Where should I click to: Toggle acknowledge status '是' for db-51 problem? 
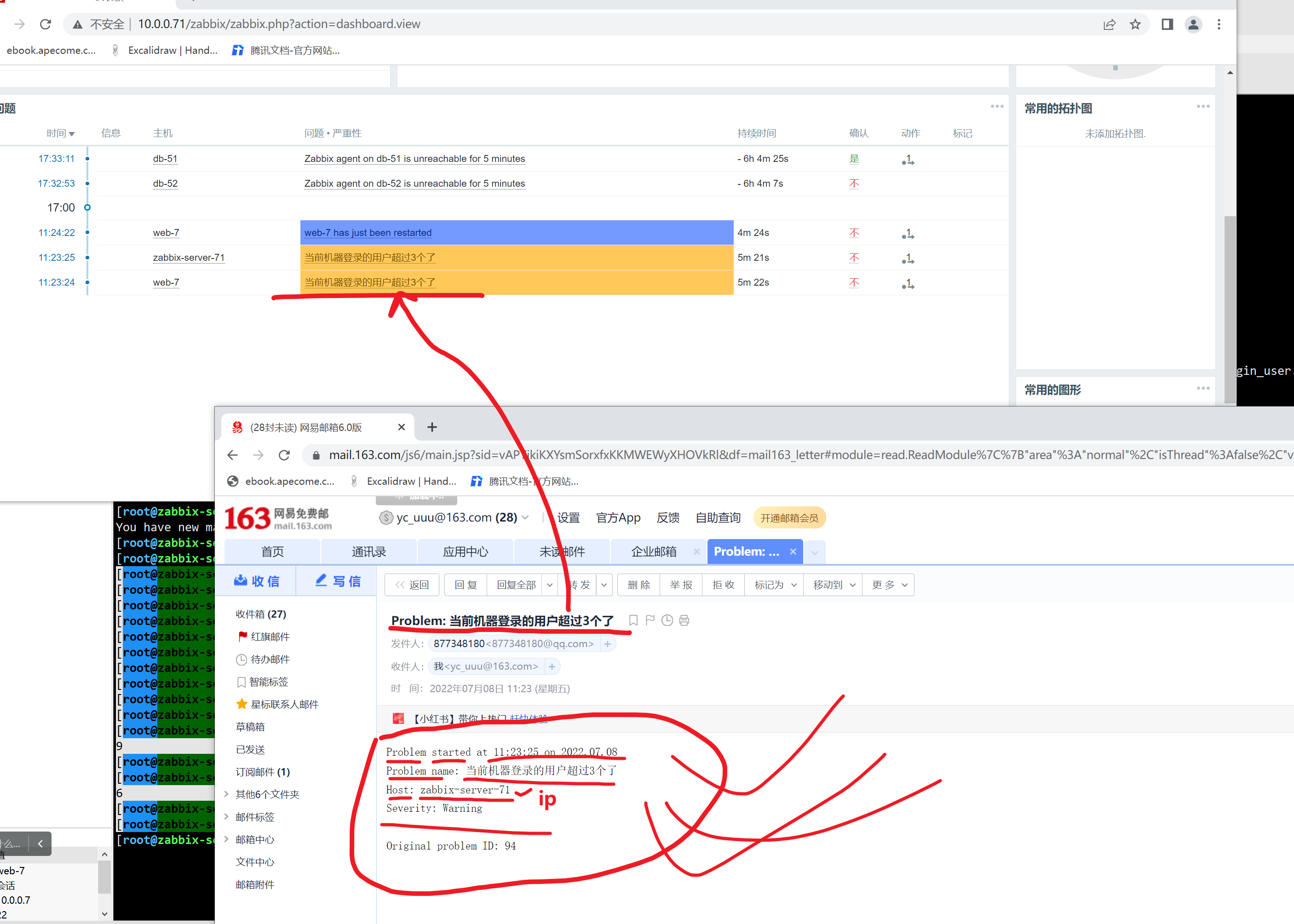854,159
